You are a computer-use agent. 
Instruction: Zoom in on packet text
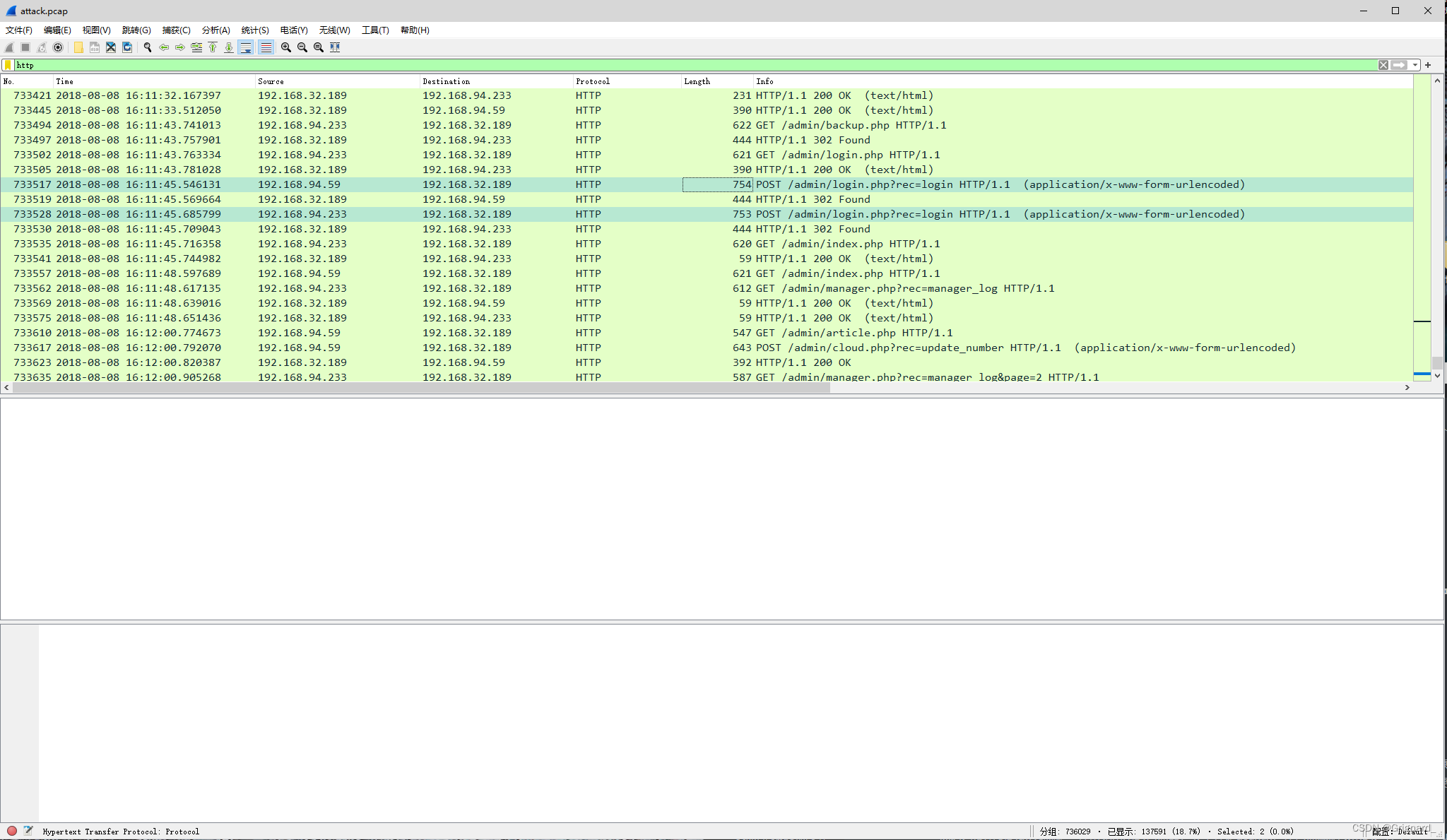point(286,47)
